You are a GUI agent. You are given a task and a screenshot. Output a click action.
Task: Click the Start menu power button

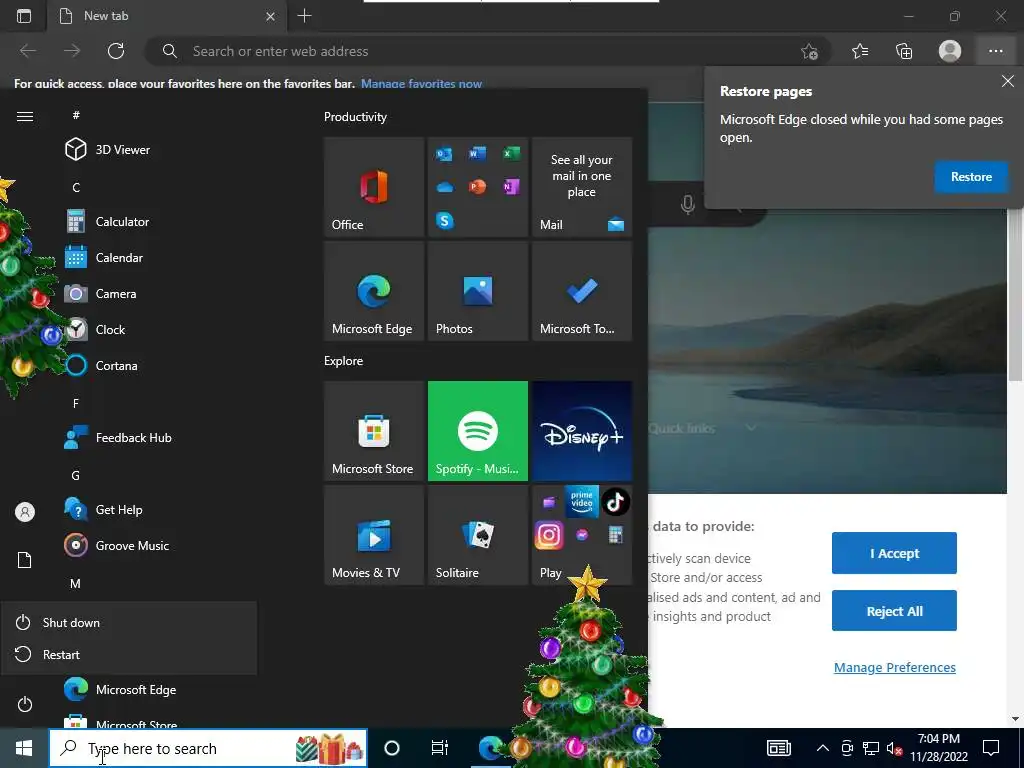[x=25, y=704]
